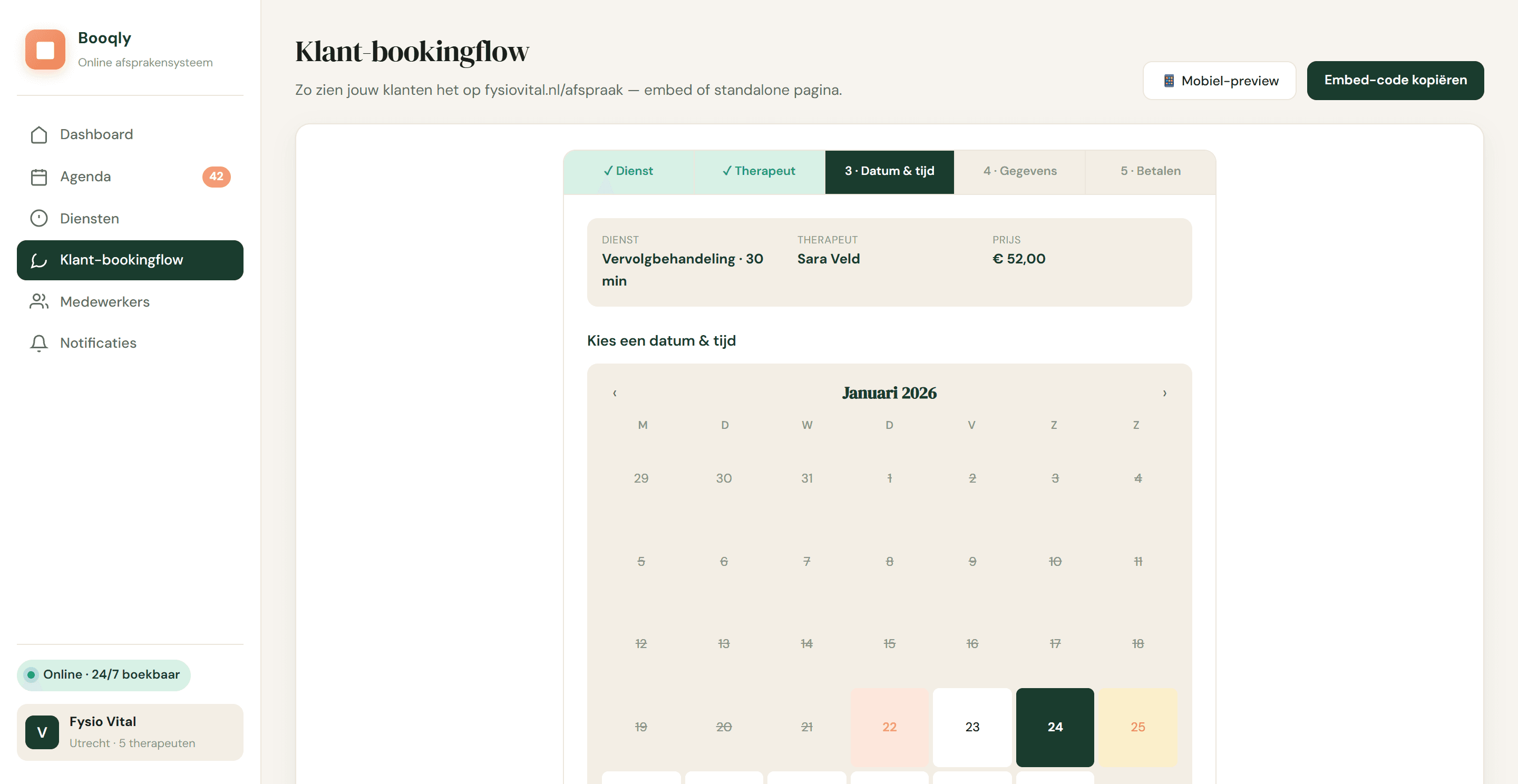1518x784 pixels.
Task: Click the Klant-bookingflow chat icon
Action: (39, 260)
